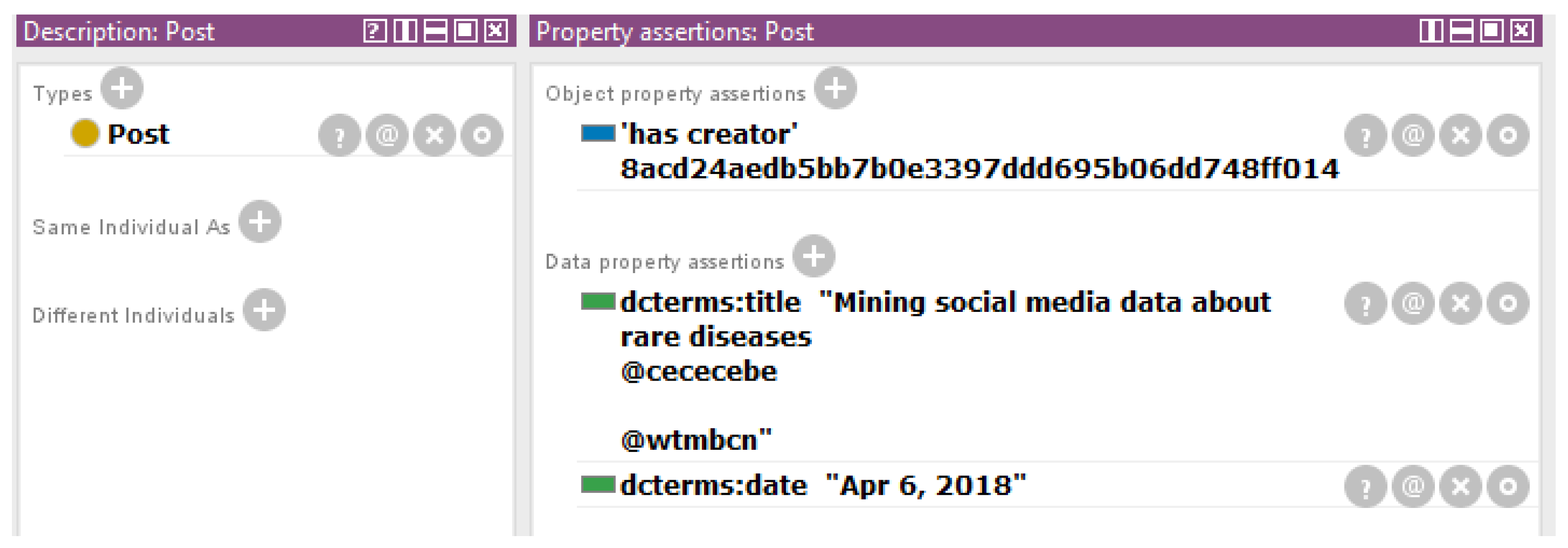Split Property assertions panel horizontally
Image resolution: width=1568 pixels, height=548 pixels.
(x=1461, y=30)
